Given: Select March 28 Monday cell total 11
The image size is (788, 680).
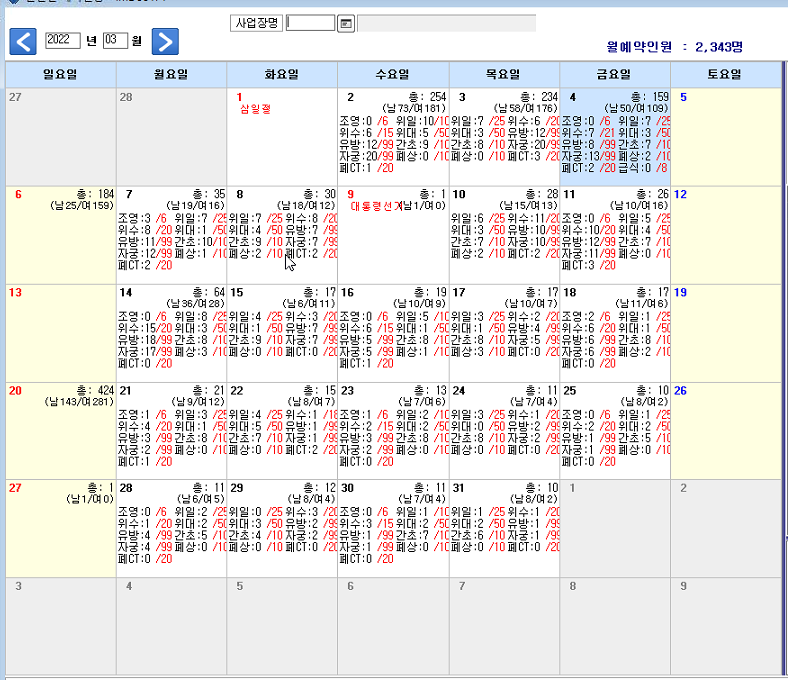Looking at the screenshot, I should coord(171,528).
